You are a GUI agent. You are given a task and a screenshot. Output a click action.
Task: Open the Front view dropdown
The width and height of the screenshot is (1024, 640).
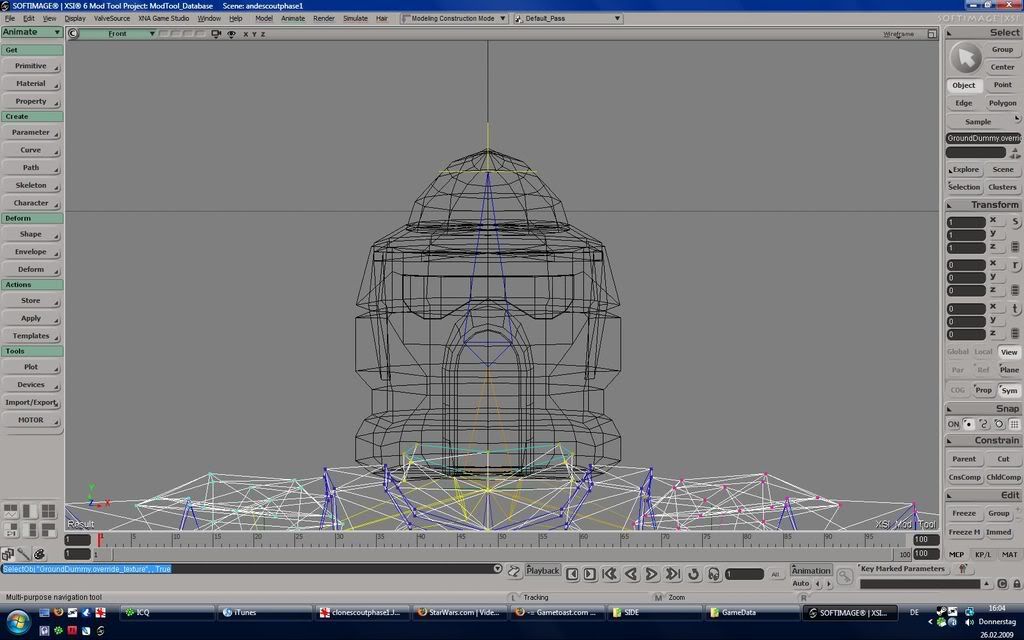pyautogui.click(x=118, y=34)
